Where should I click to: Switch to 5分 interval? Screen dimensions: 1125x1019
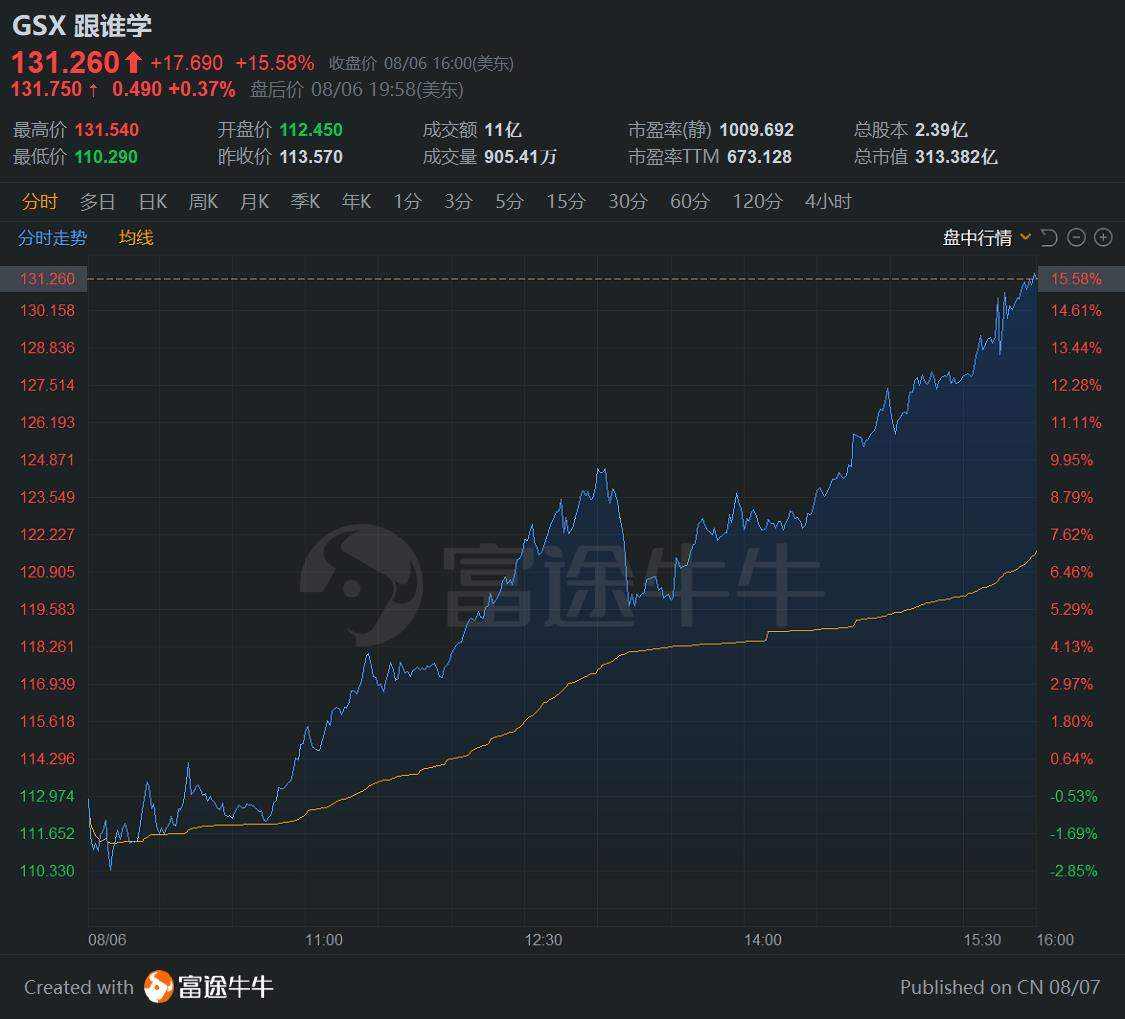point(509,202)
